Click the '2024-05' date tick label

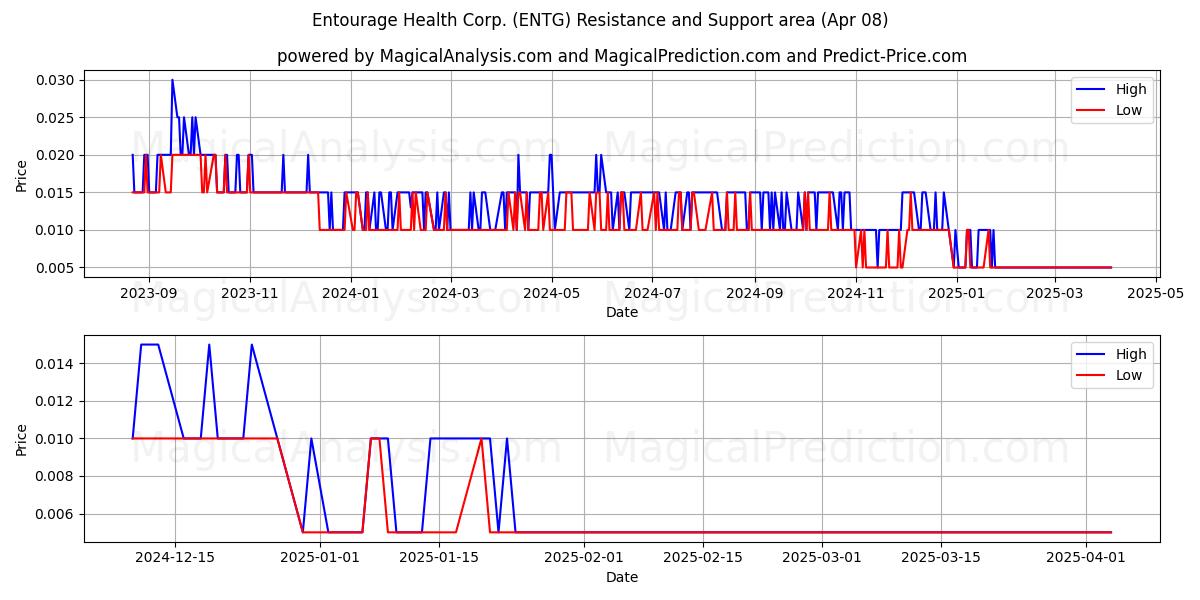click(x=551, y=293)
